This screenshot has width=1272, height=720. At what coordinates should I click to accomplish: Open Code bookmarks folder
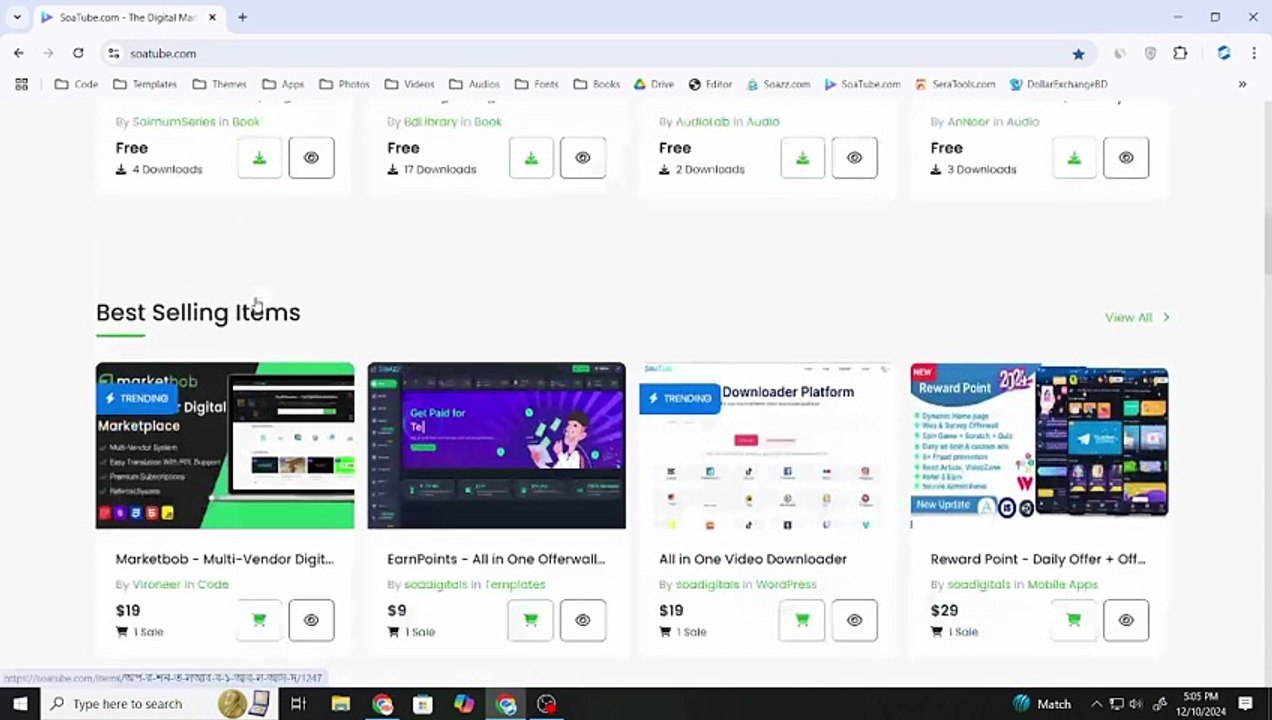pyautogui.click(x=77, y=84)
